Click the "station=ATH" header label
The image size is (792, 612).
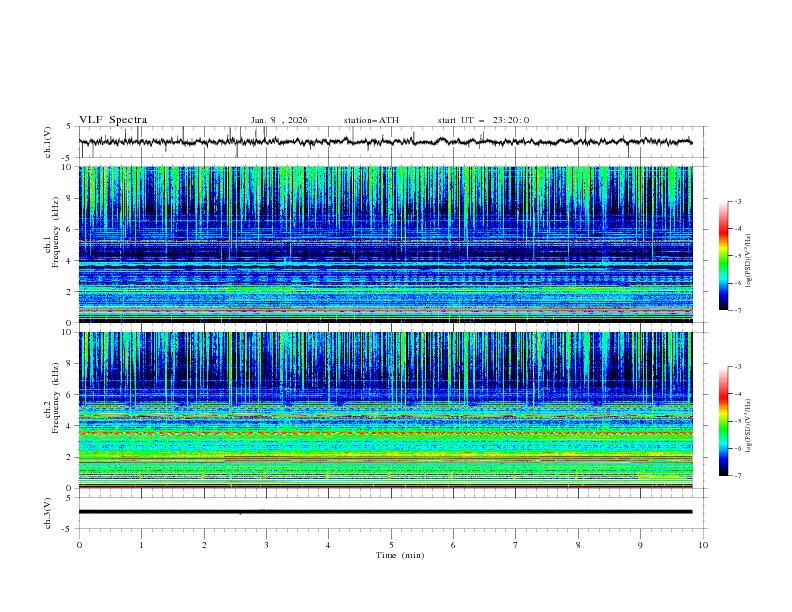pyautogui.click(x=371, y=120)
